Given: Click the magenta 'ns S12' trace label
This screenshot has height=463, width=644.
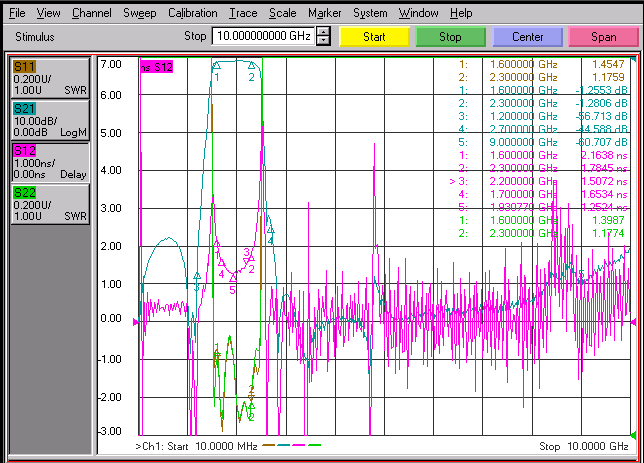Looking at the screenshot, I should point(156,67).
